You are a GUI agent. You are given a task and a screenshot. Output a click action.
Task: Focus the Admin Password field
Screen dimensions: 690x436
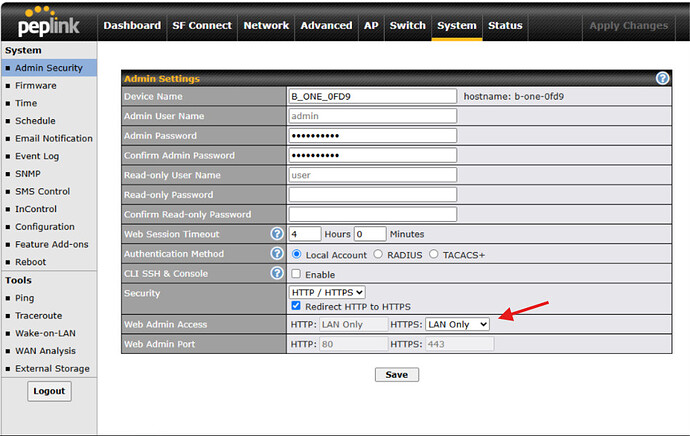pyautogui.click(x=373, y=136)
